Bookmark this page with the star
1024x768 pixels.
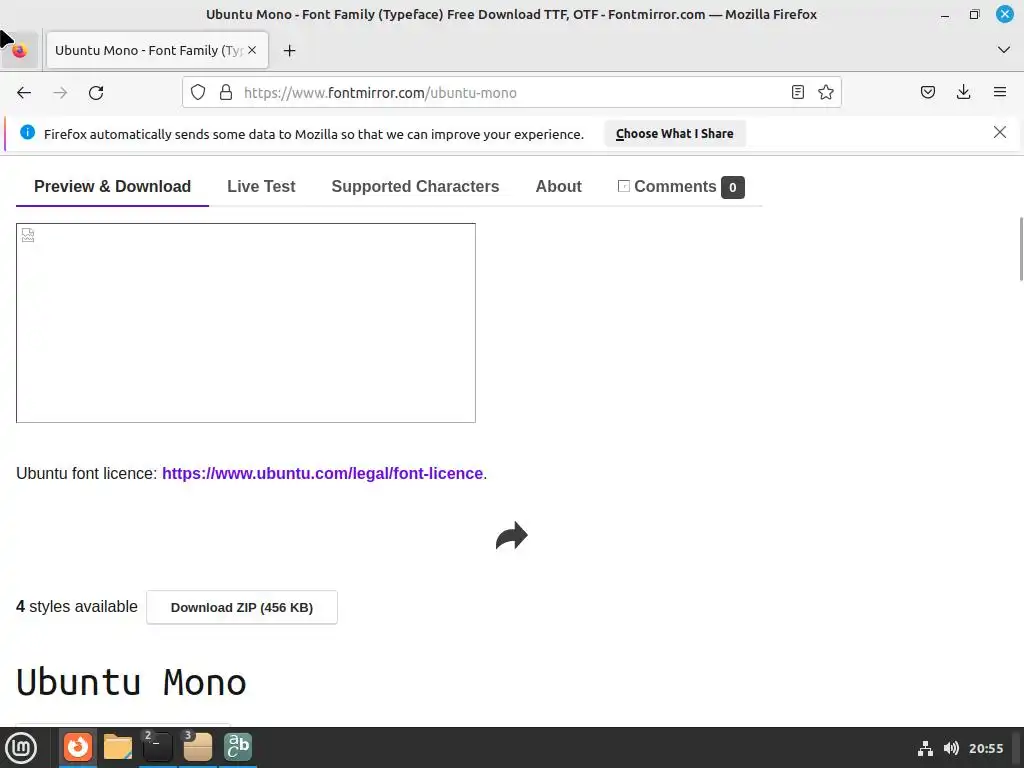tap(825, 93)
